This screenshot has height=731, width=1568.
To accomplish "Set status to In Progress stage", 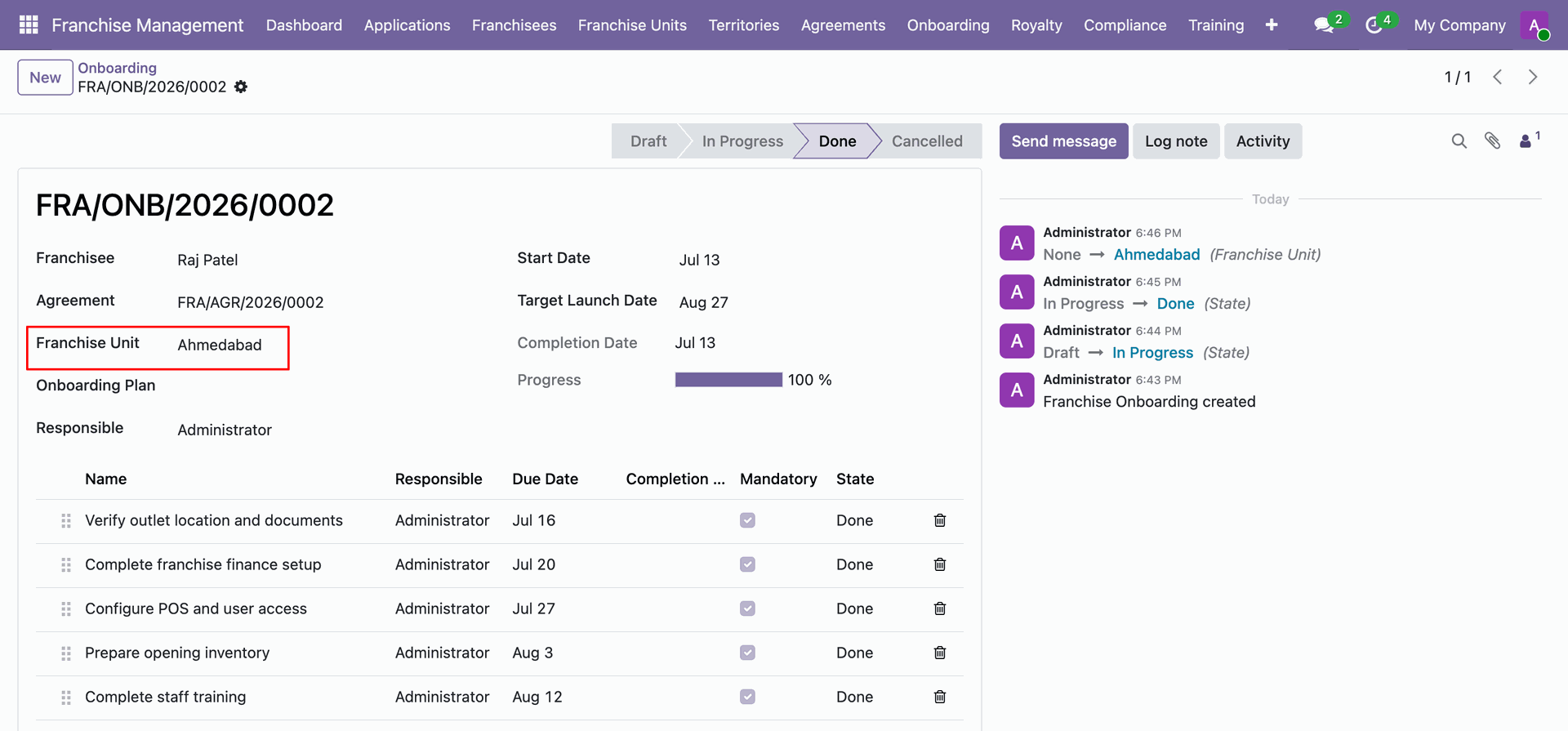I will [x=742, y=141].
